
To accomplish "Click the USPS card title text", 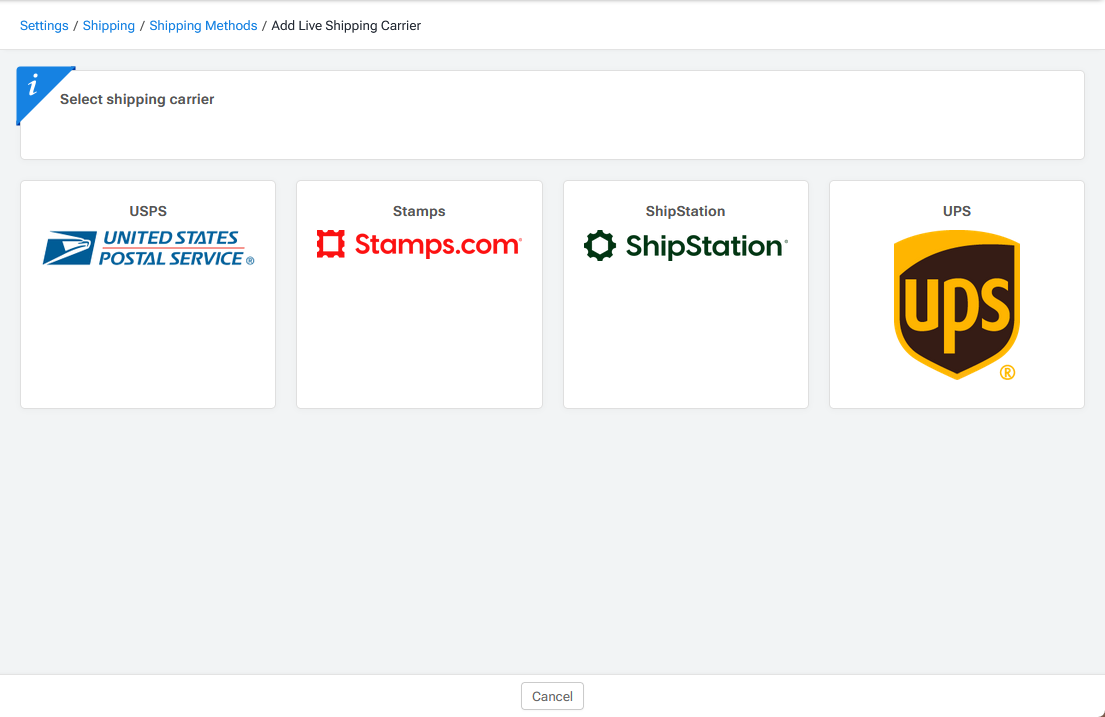I will [148, 211].
